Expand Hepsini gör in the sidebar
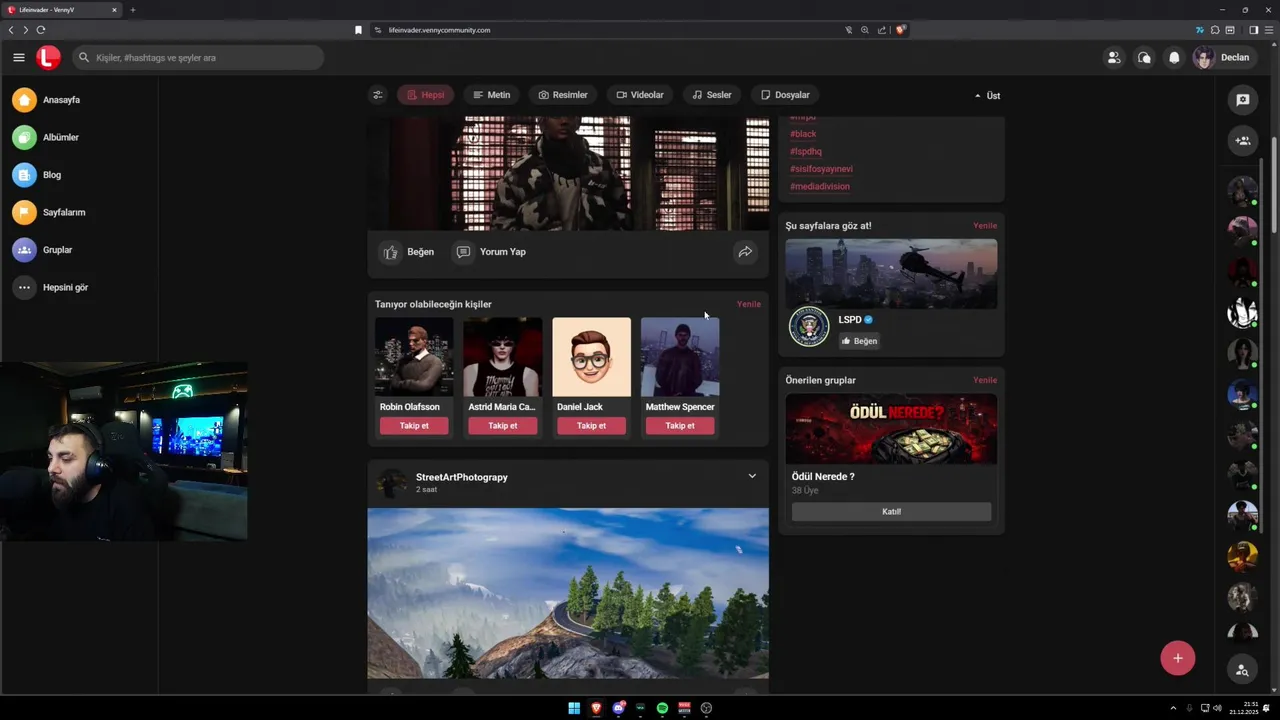 tap(51, 287)
